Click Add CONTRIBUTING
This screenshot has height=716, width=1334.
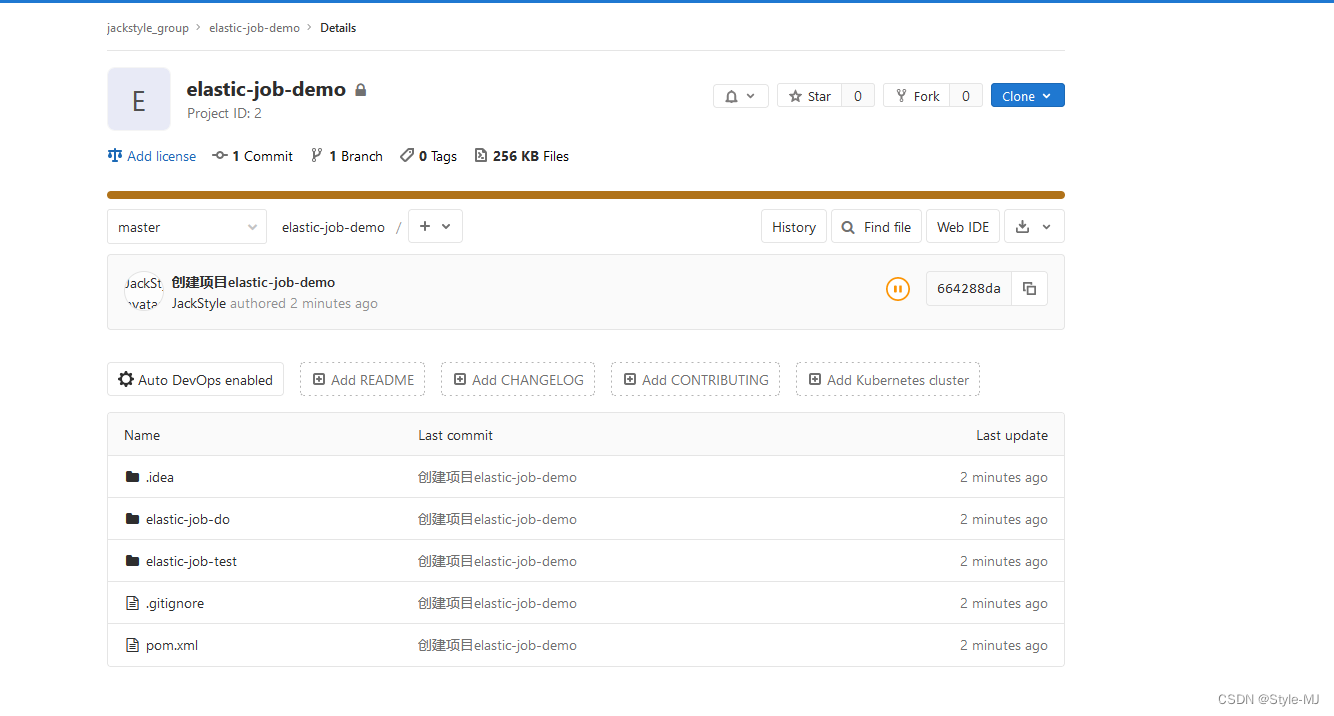696,380
